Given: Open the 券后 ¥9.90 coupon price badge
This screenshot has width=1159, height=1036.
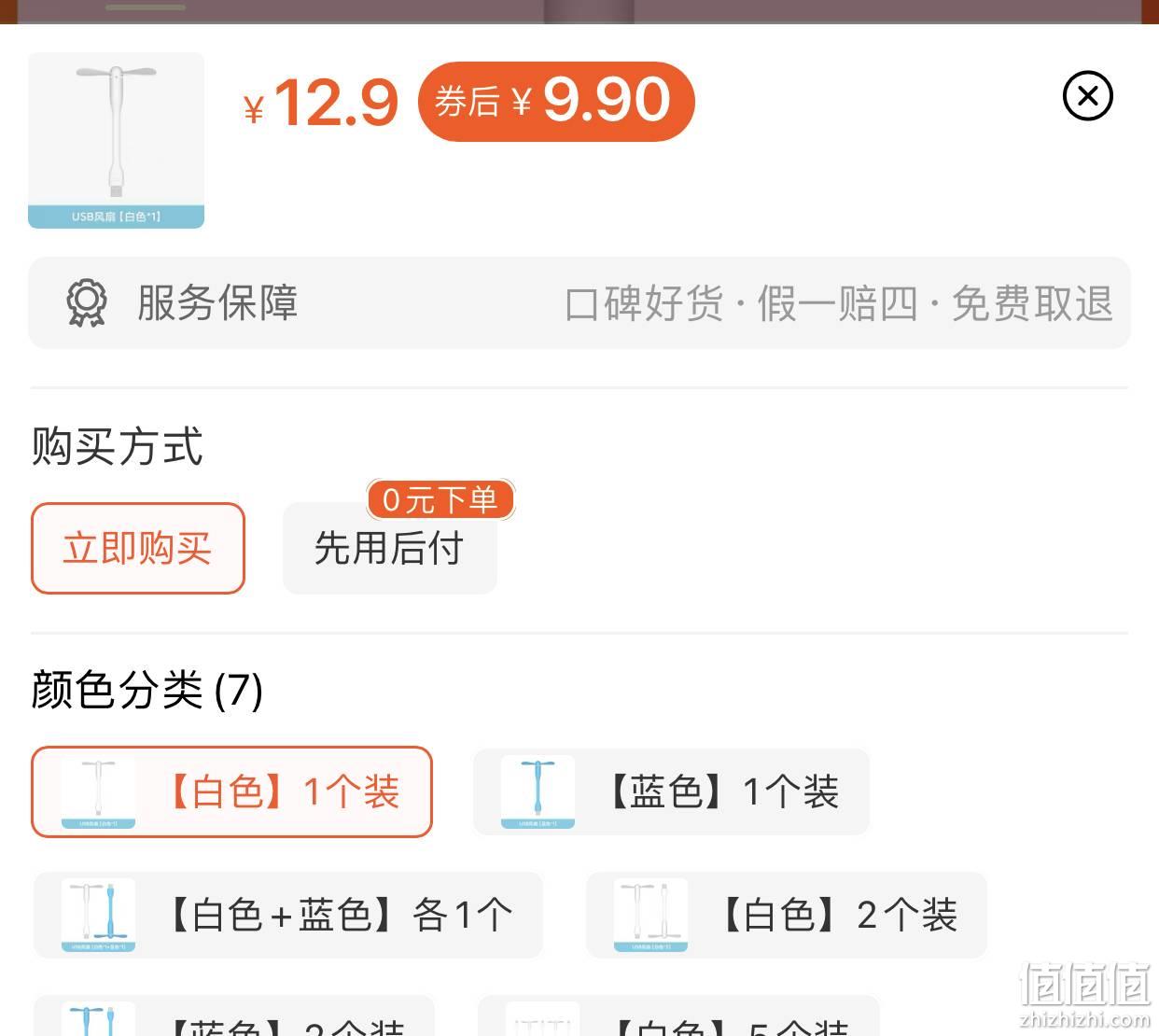Looking at the screenshot, I should click(556, 101).
